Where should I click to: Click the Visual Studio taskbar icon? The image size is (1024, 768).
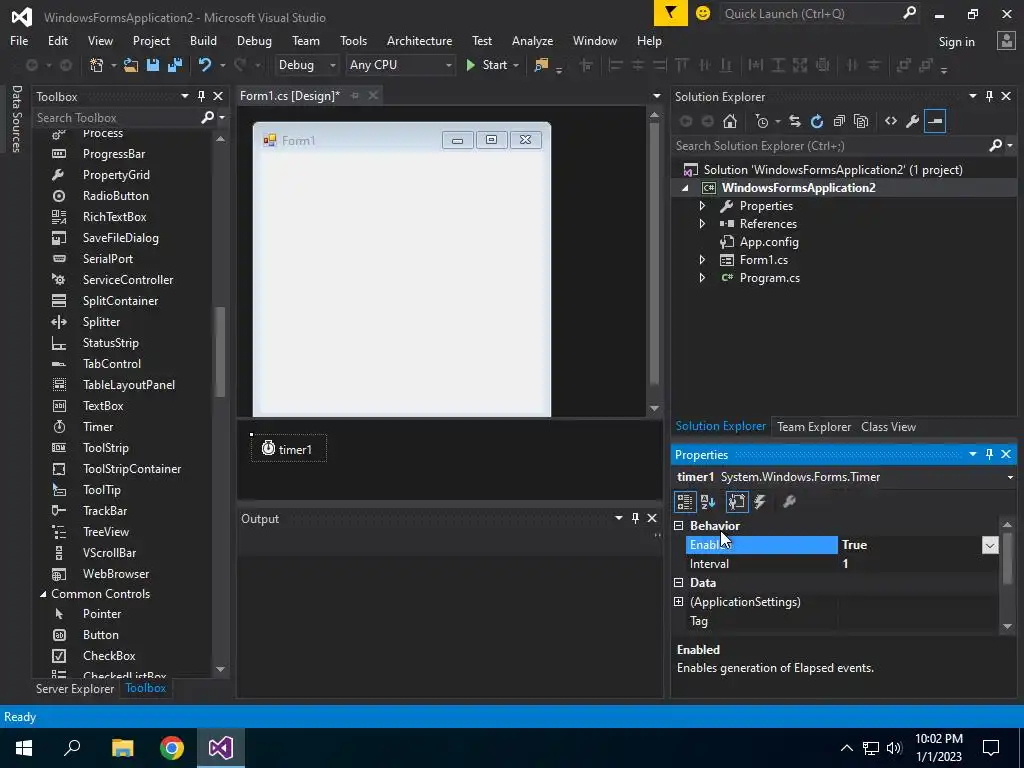[x=221, y=748]
